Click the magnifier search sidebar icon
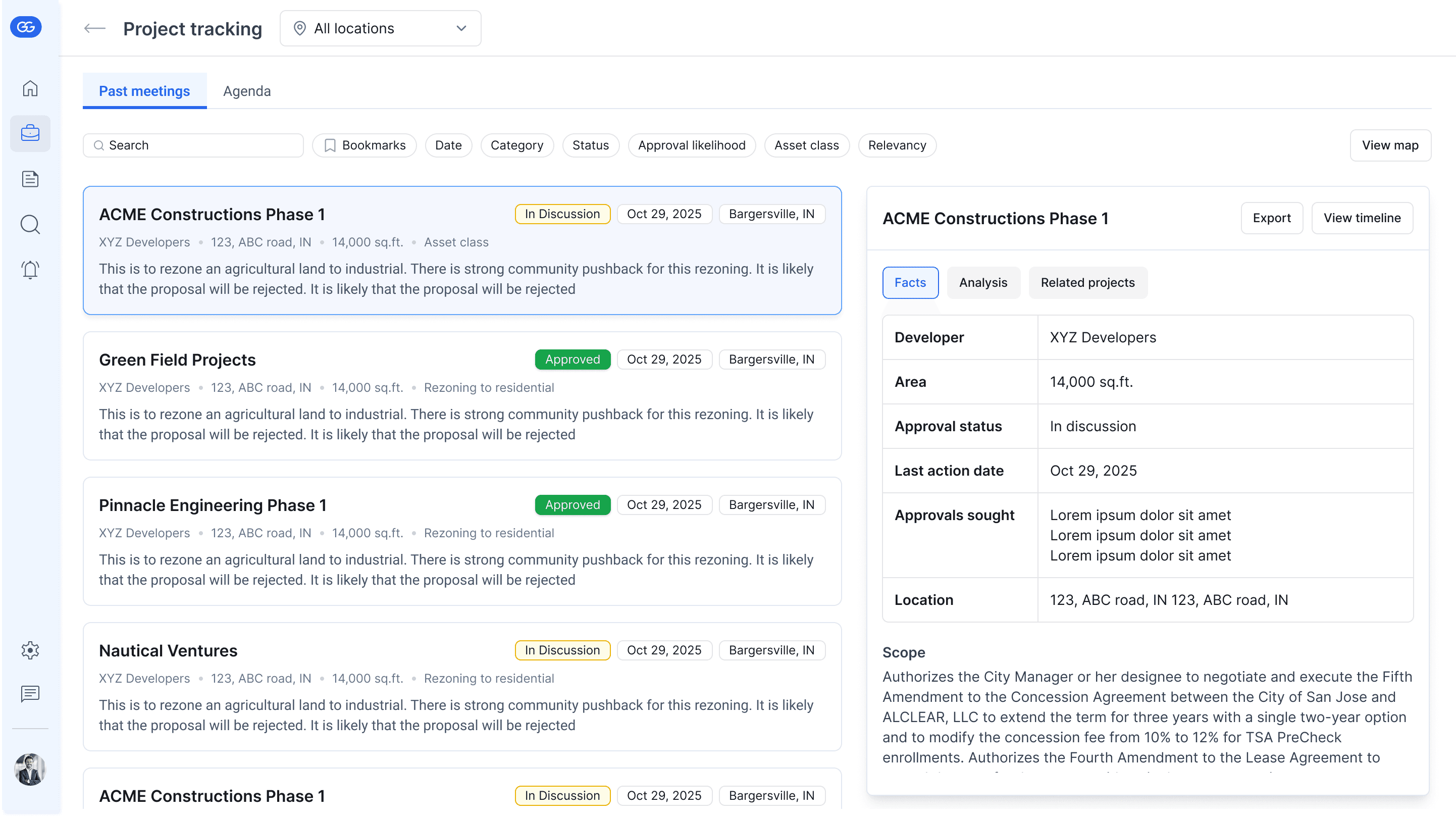Image resolution: width=1456 pixels, height=818 pixels. (x=30, y=224)
